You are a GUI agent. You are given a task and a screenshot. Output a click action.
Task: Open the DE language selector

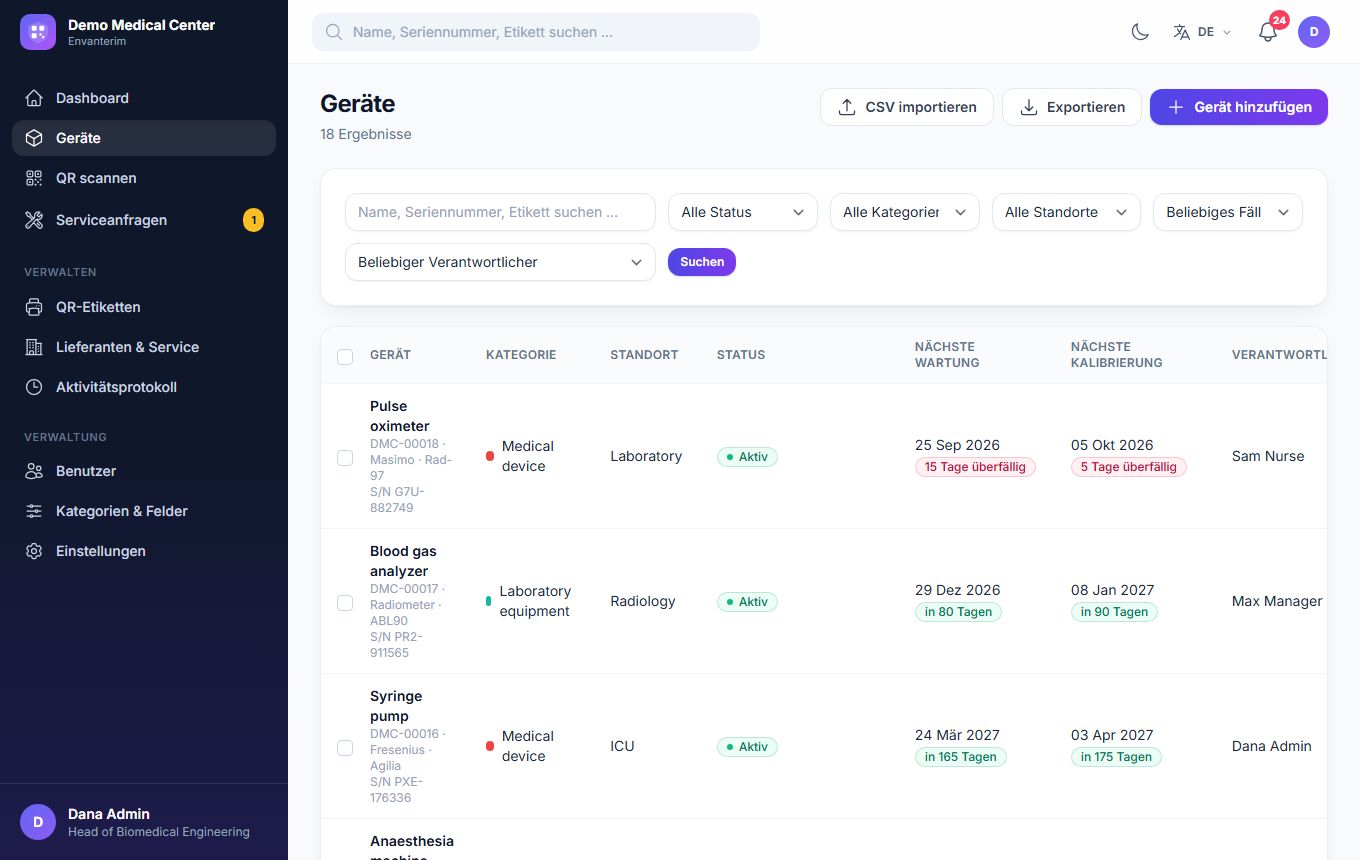[1202, 32]
